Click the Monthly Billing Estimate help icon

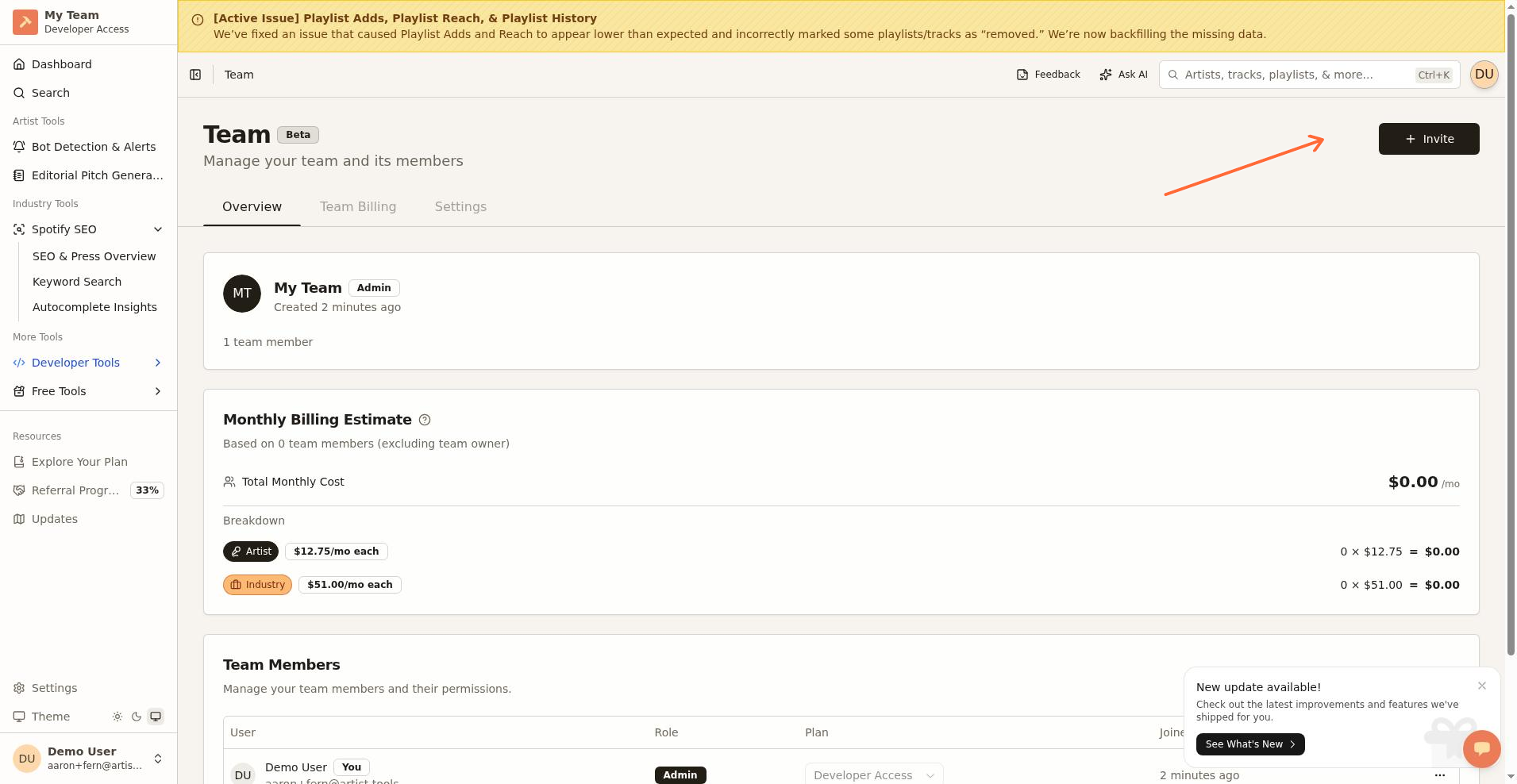tap(425, 420)
